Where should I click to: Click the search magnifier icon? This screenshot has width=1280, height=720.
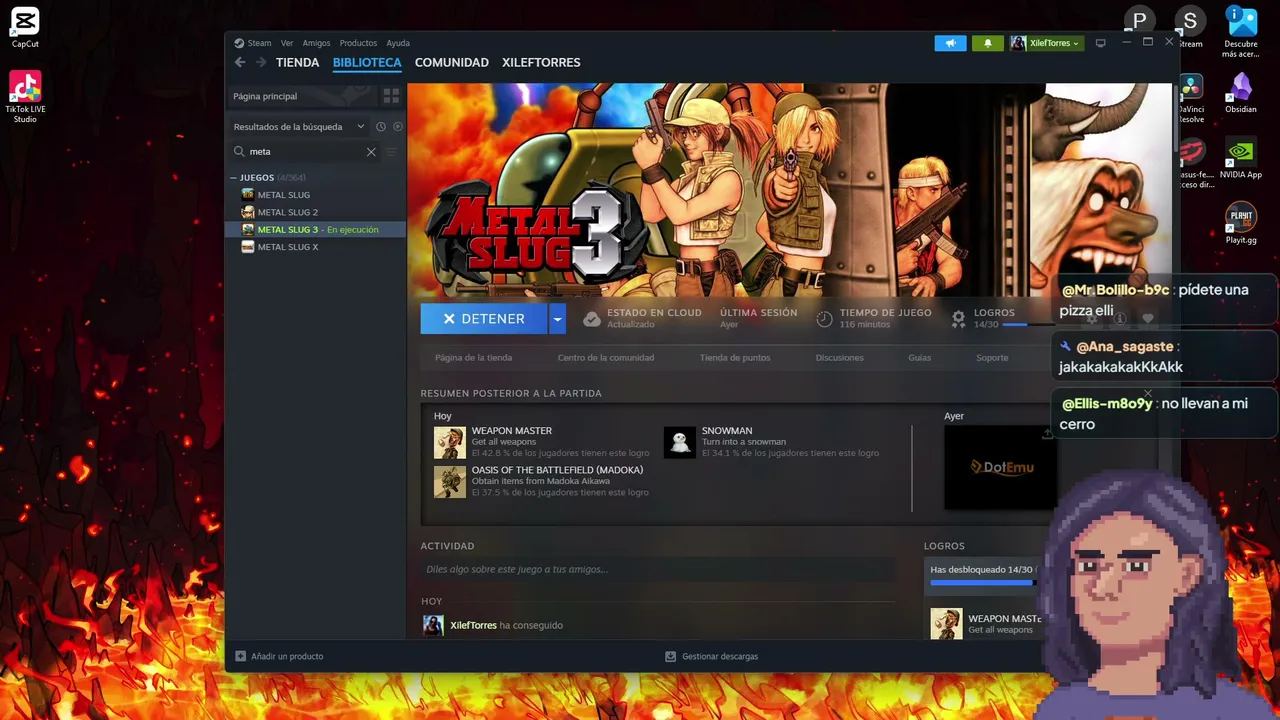tap(239, 152)
